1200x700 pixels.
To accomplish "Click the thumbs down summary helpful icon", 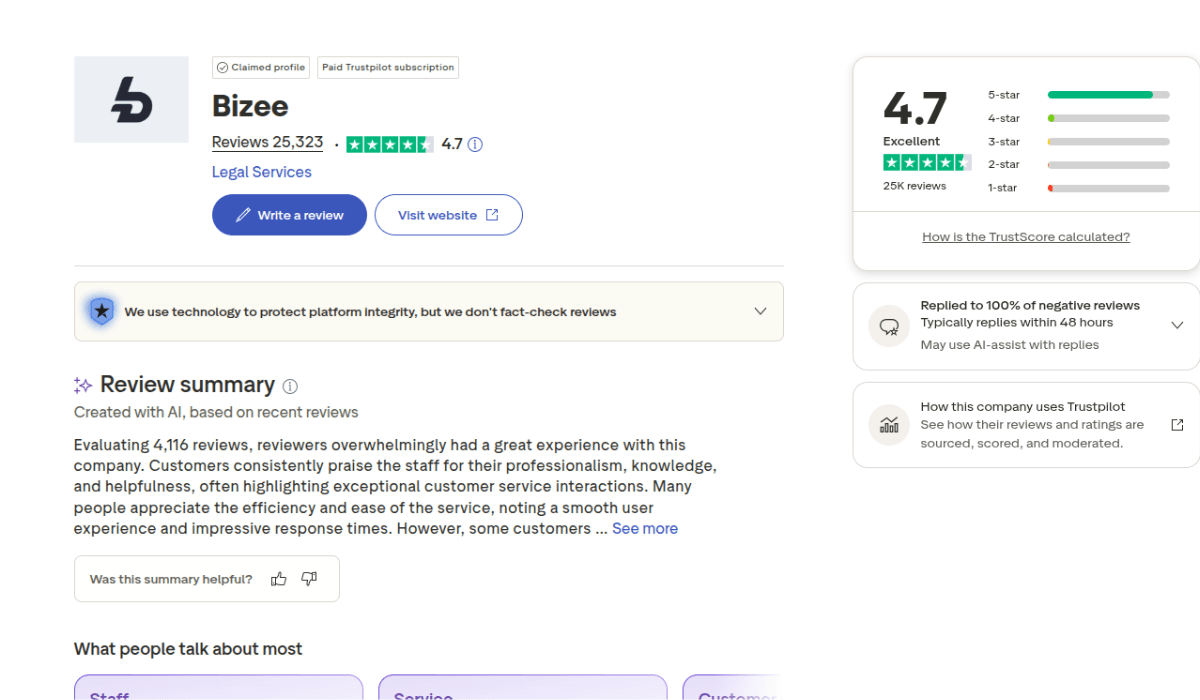I will point(309,579).
